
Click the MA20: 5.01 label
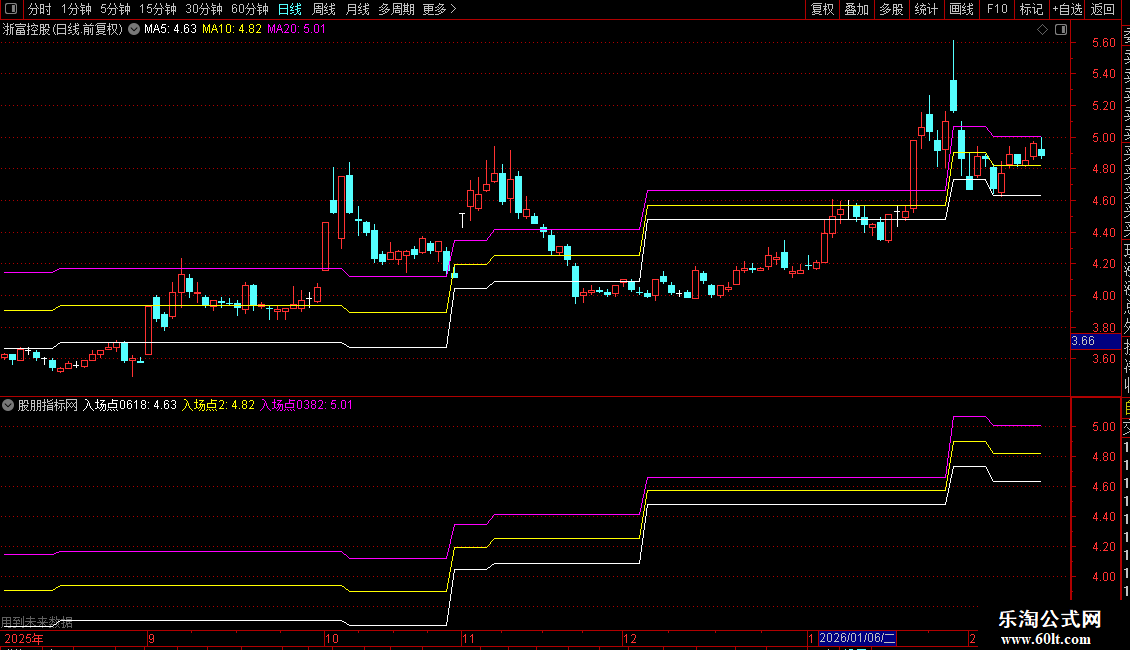tap(296, 29)
